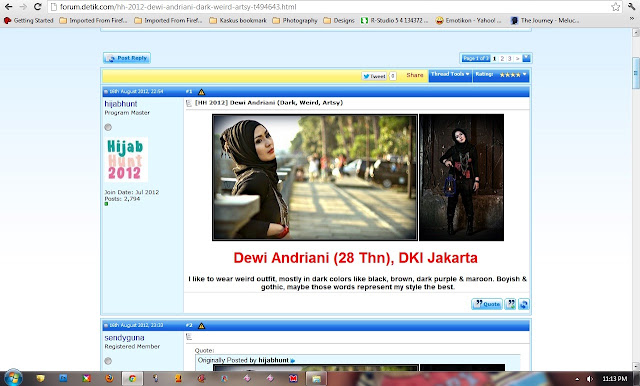The height and width of the screenshot is (386, 640).
Task: Go to thread page 3
Action: tap(509, 58)
